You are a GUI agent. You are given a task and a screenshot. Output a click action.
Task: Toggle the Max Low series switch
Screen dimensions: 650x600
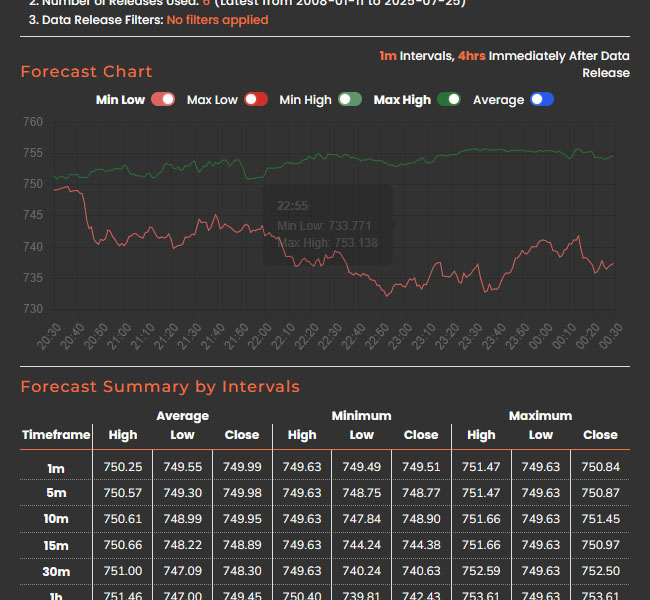coord(256,100)
